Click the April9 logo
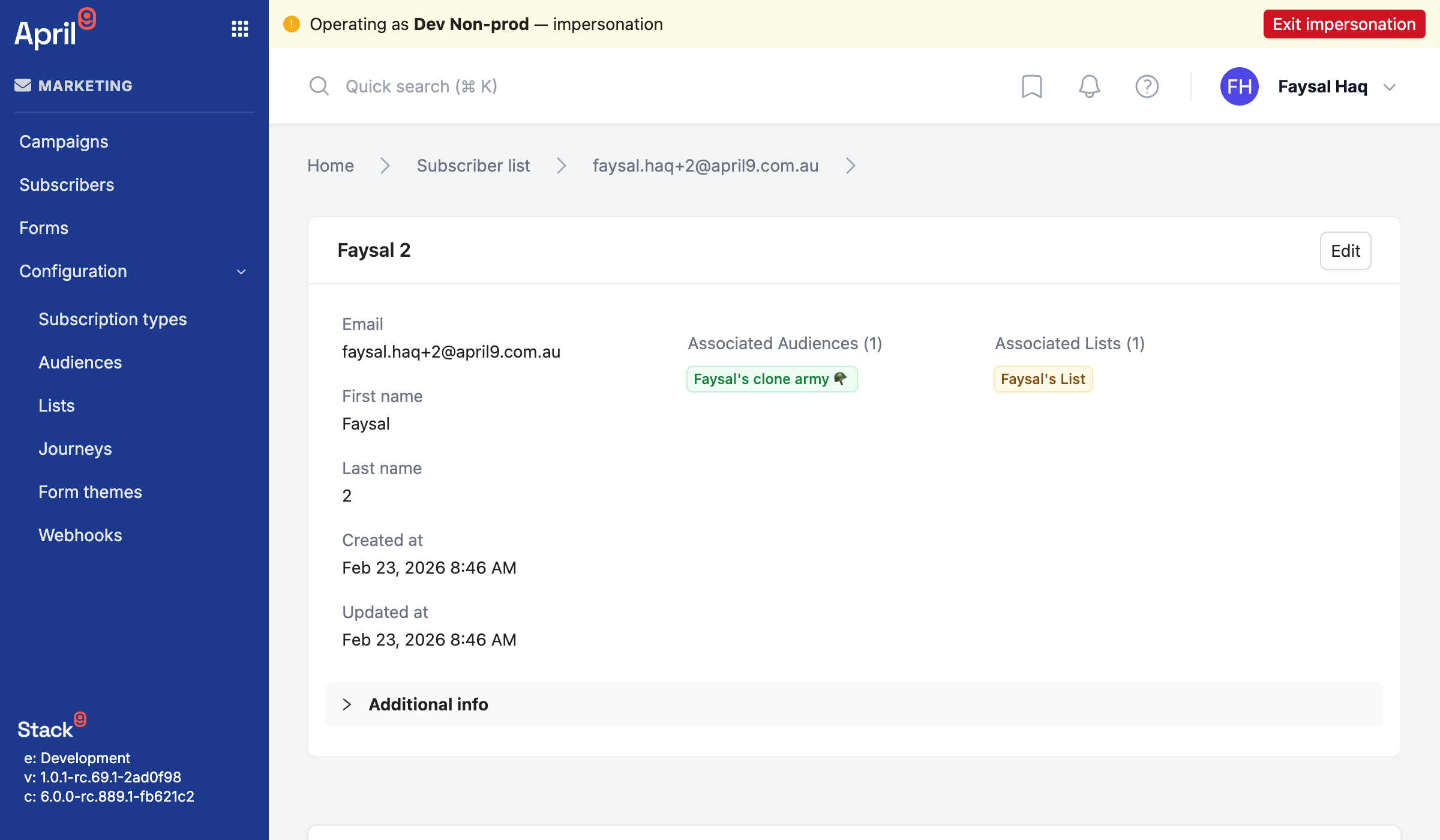 tap(55, 29)
